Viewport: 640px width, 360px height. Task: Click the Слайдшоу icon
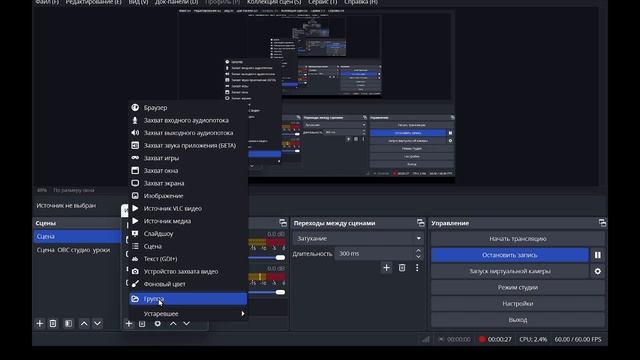click(x=135, y=233)
